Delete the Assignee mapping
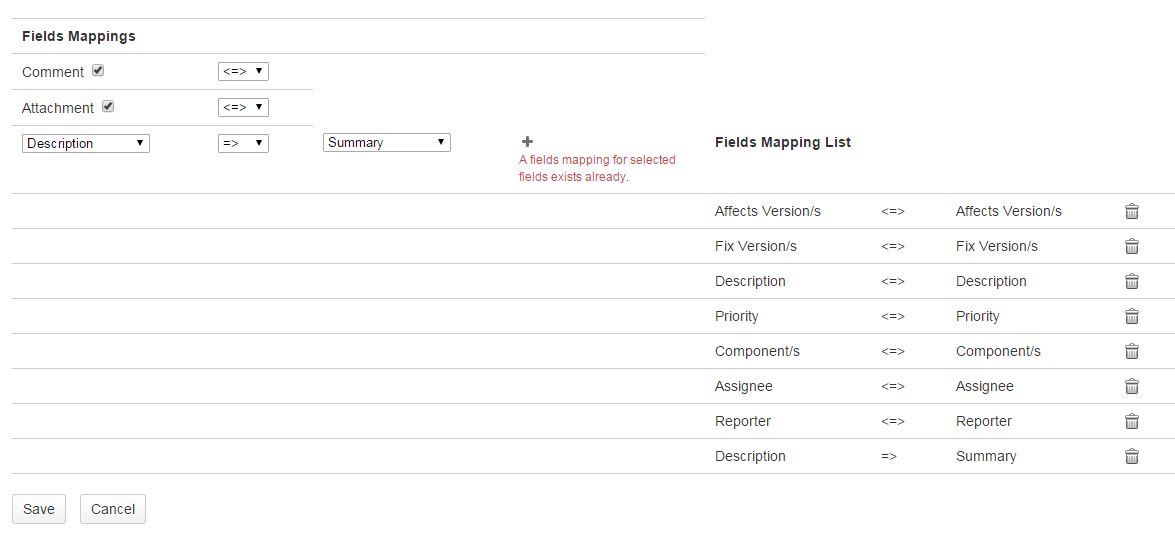 [x=1132, y=386]
